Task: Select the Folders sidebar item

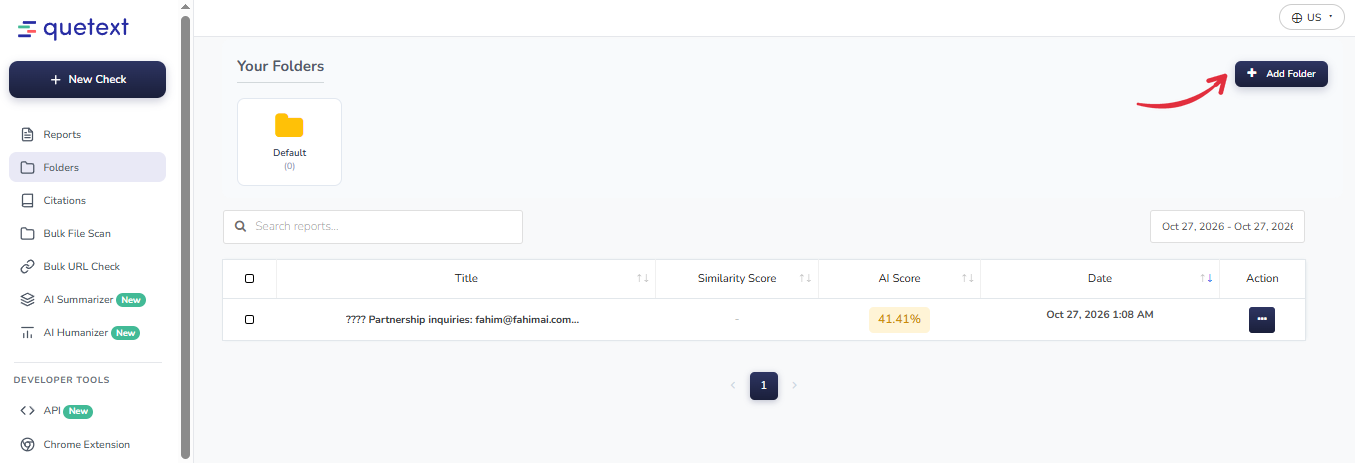Action: (87, 167)
